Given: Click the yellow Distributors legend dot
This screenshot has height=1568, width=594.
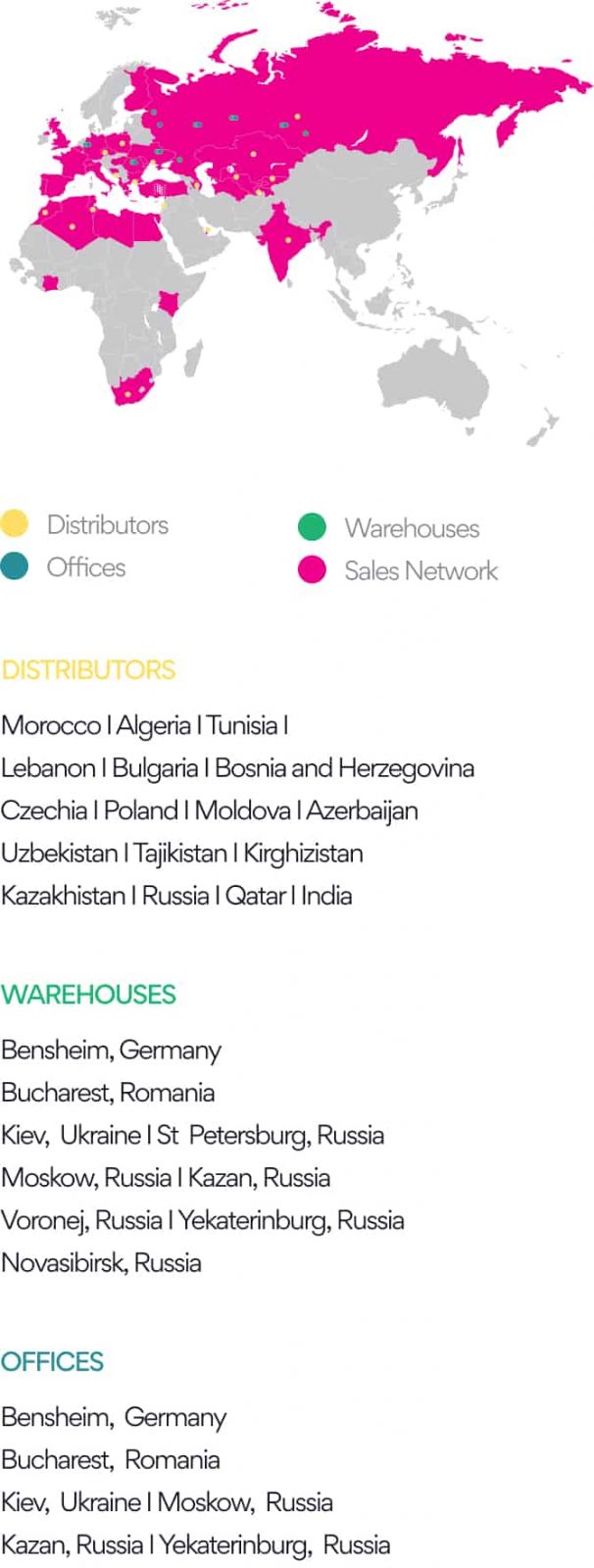Looking at the screenshot, I should 15,524.
